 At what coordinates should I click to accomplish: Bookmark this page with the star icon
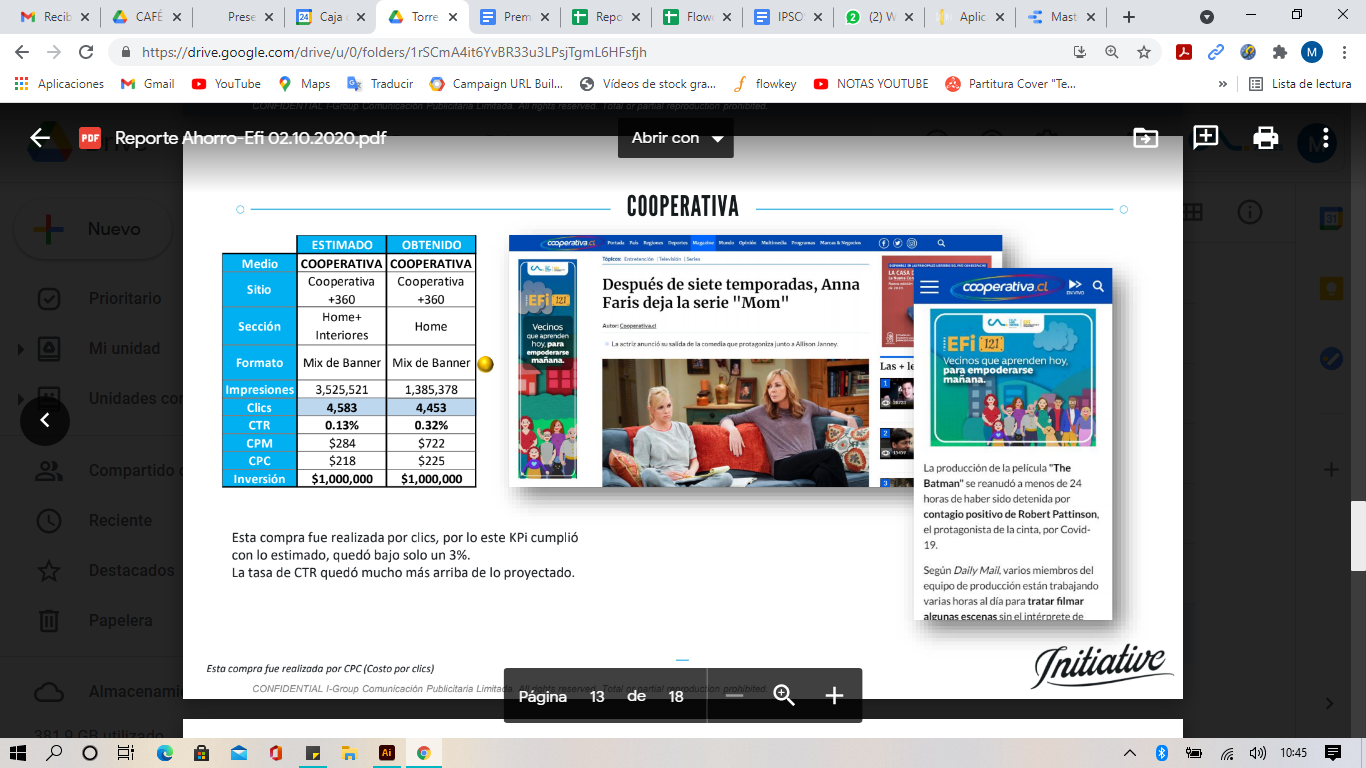tap(1143, 52)
